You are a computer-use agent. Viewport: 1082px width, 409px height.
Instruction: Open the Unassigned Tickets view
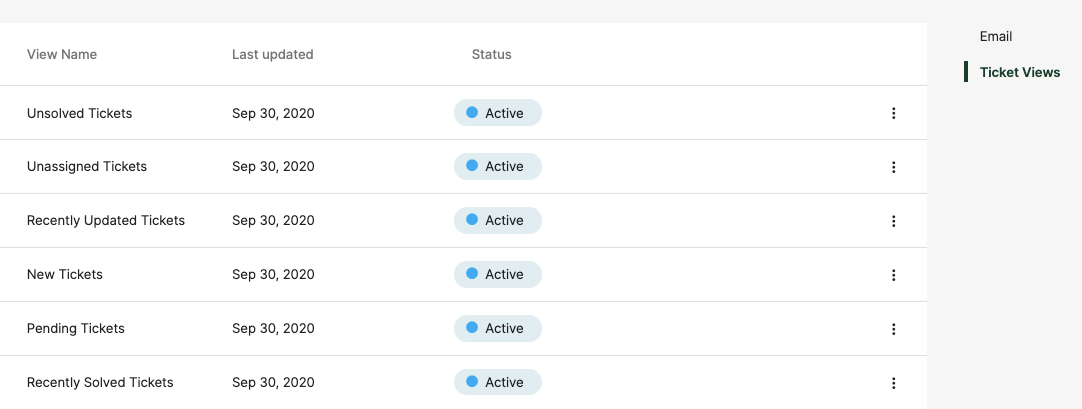point(87,166)
